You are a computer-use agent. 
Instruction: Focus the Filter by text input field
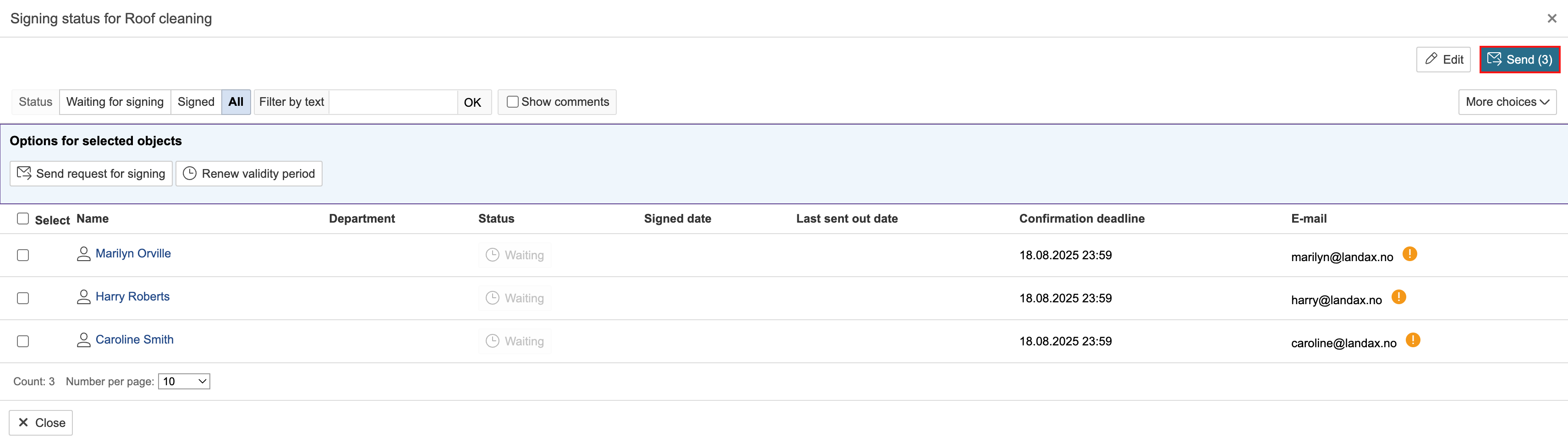point(393,102)
